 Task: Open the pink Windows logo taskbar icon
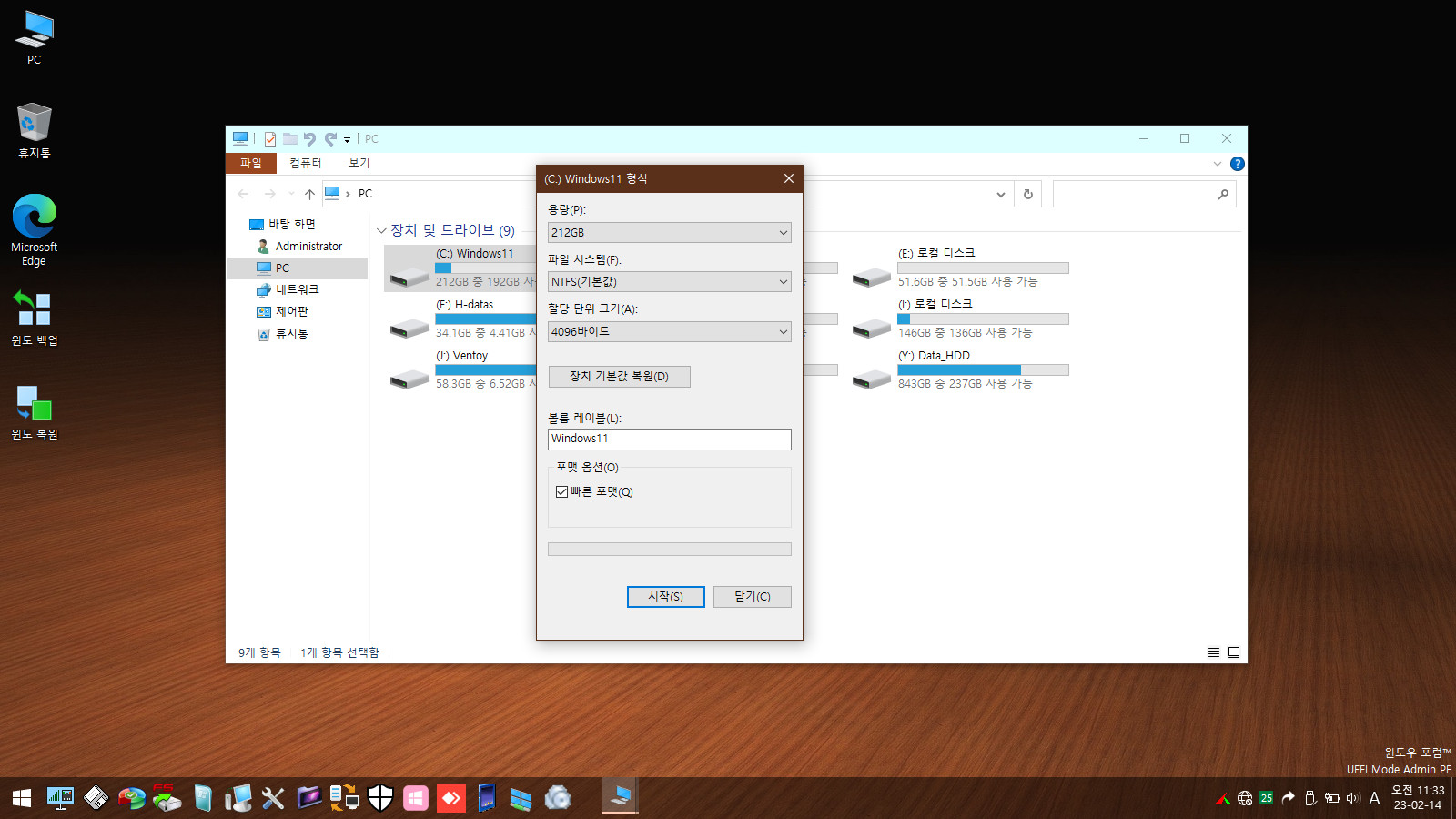[x=416, y=798]
